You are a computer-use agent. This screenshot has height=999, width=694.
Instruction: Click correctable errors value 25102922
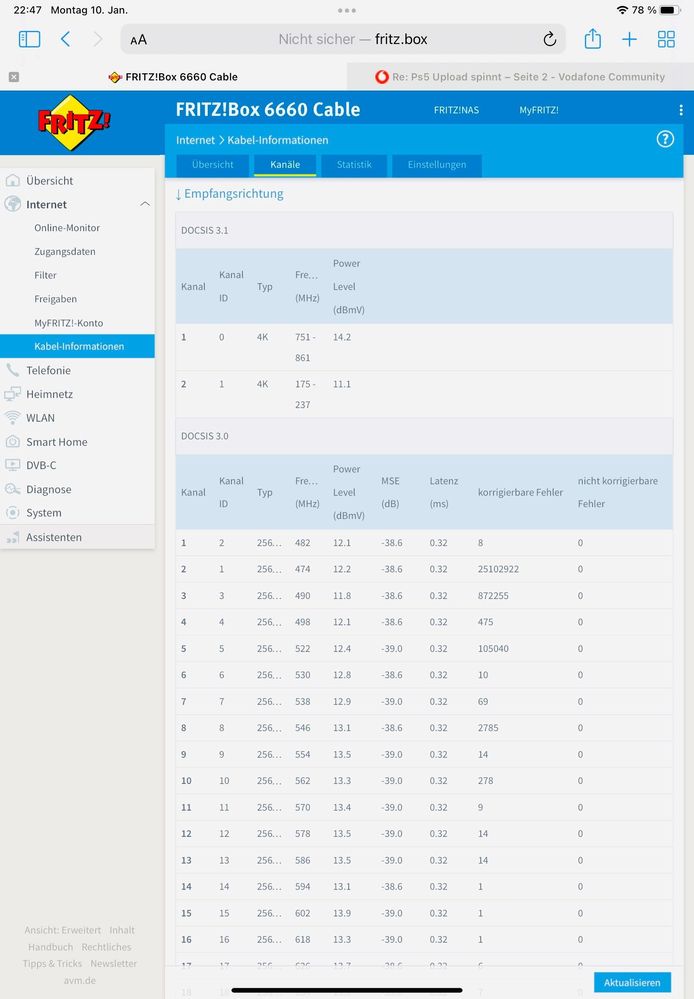click(x=498, y=569)
